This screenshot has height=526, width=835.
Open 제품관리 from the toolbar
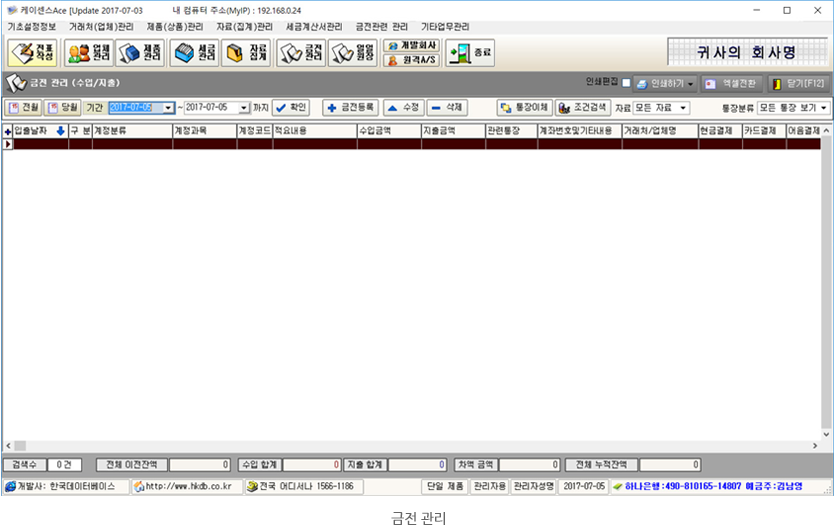(x=140, y=53)
